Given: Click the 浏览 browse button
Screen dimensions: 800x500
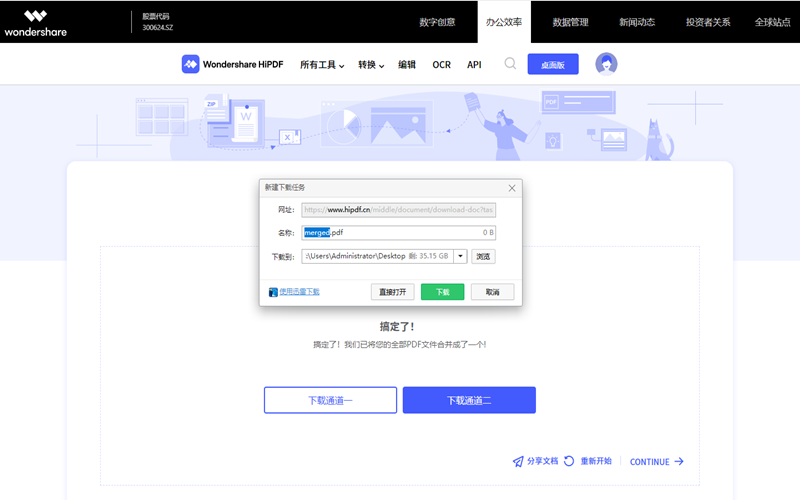Looking at the screenshot, I should click(483, 256).
